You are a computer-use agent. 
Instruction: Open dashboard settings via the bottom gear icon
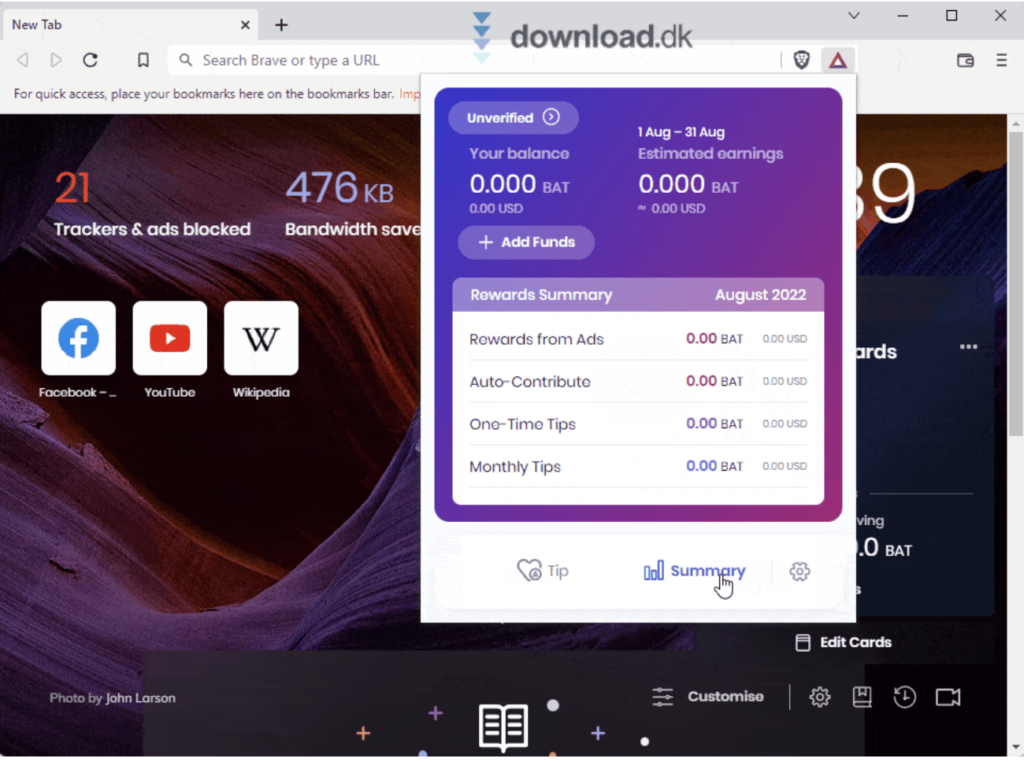coord(819,697)
